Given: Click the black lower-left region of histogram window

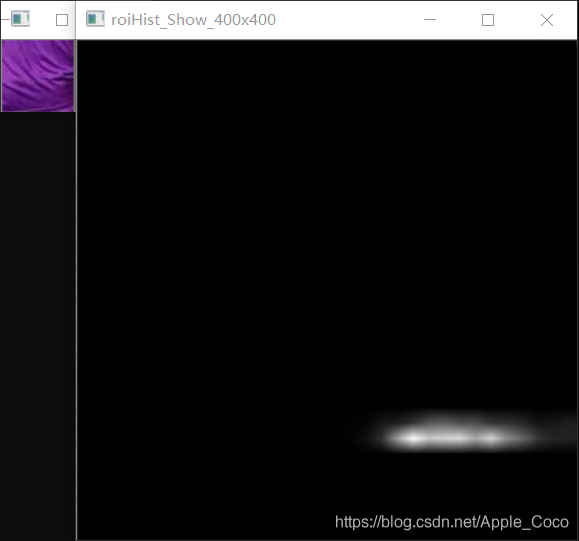Looking at the screenshot, I should [185, 480].
